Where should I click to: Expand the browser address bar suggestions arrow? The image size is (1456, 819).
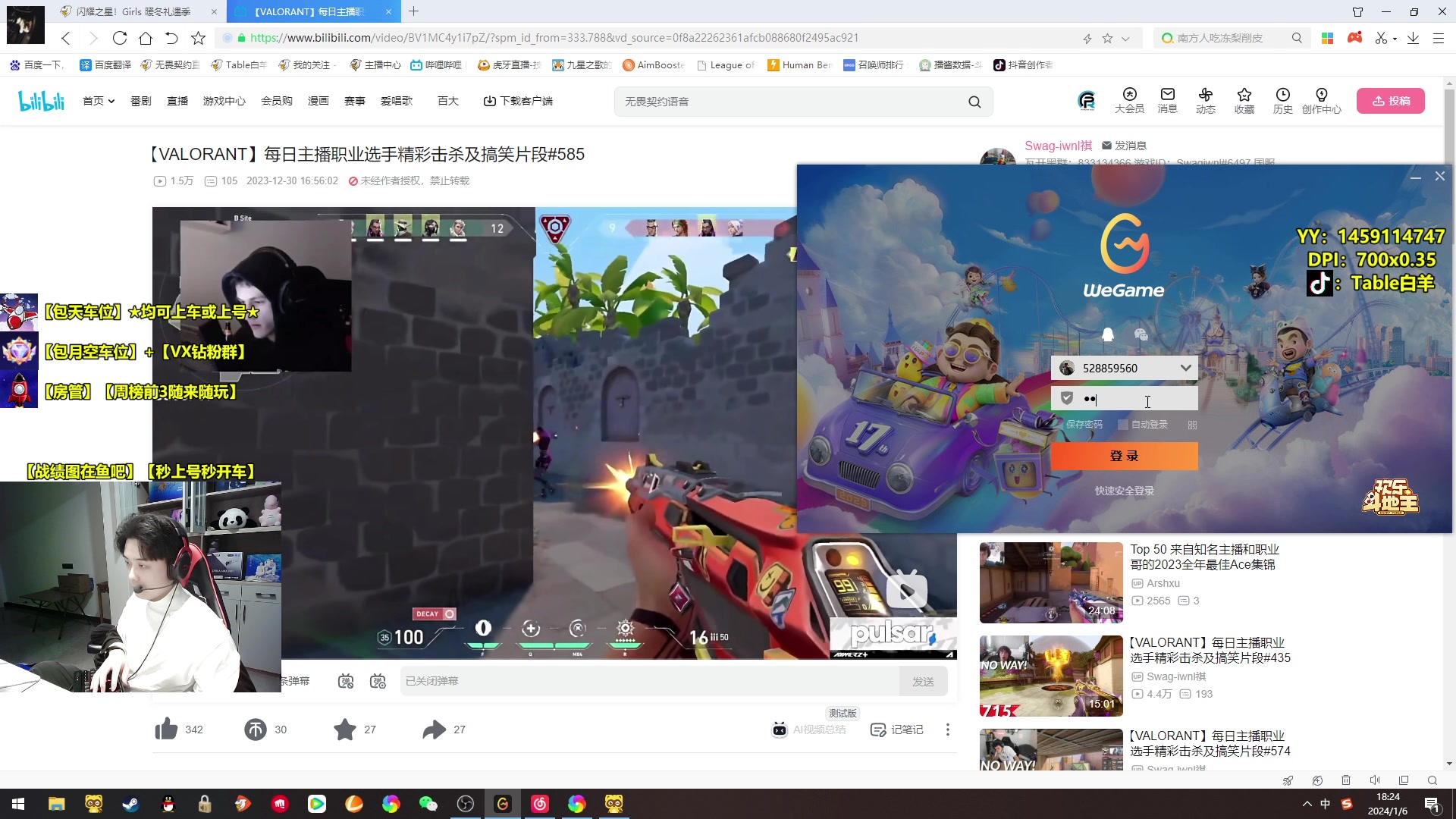click(x=1124, y=37)
